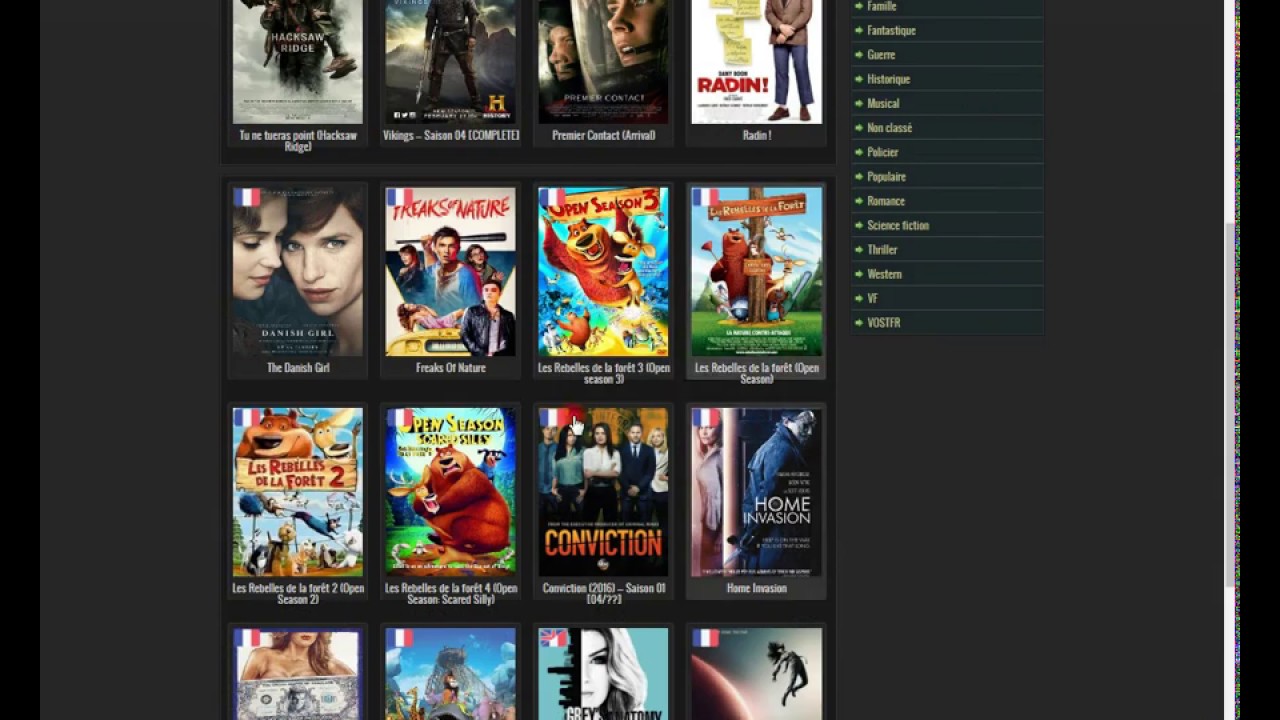Click the 'Radin !' title link
Viewport: 1280px width, 720px height.
[757, 135]
